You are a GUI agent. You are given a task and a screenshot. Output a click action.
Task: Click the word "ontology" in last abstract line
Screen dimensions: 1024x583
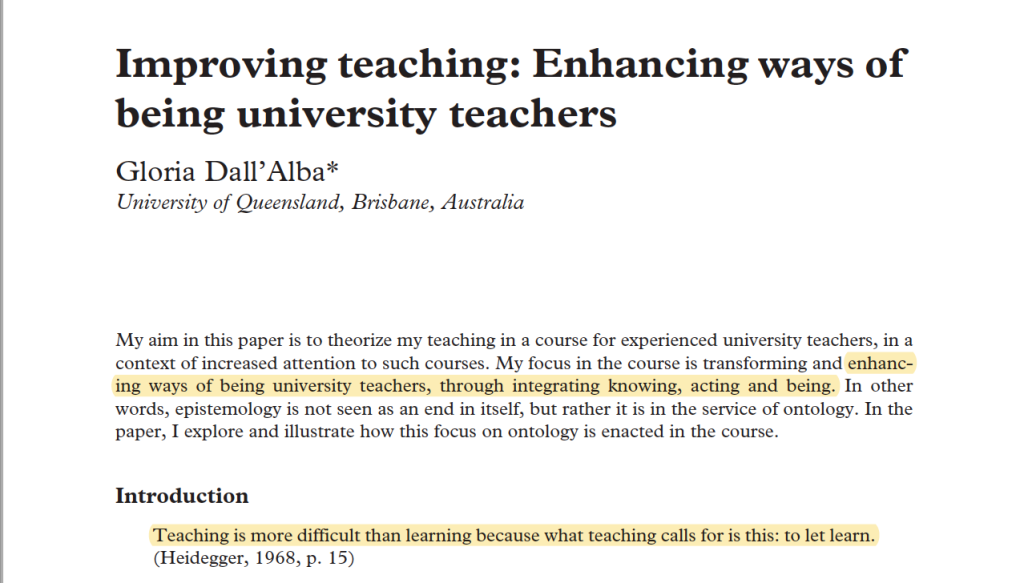coord(550,432)
